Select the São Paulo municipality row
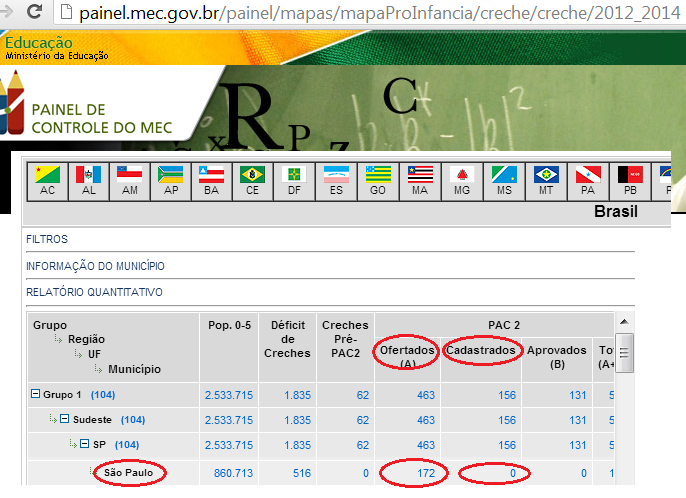The image size is (686, 498). [x=129, y=473]
